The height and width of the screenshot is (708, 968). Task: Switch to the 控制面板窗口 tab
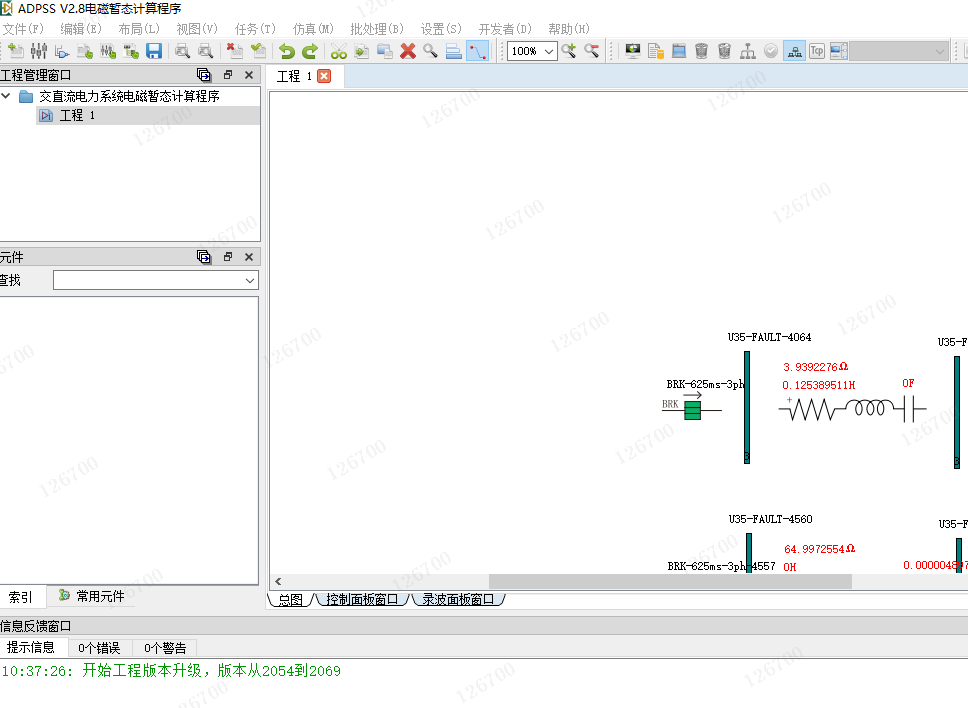361,600
